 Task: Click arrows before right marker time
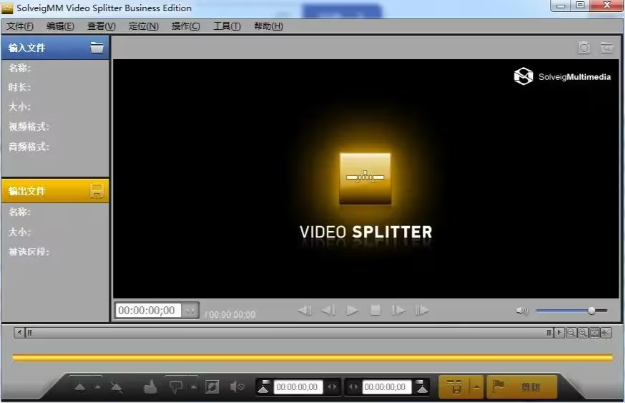[353, 387]
